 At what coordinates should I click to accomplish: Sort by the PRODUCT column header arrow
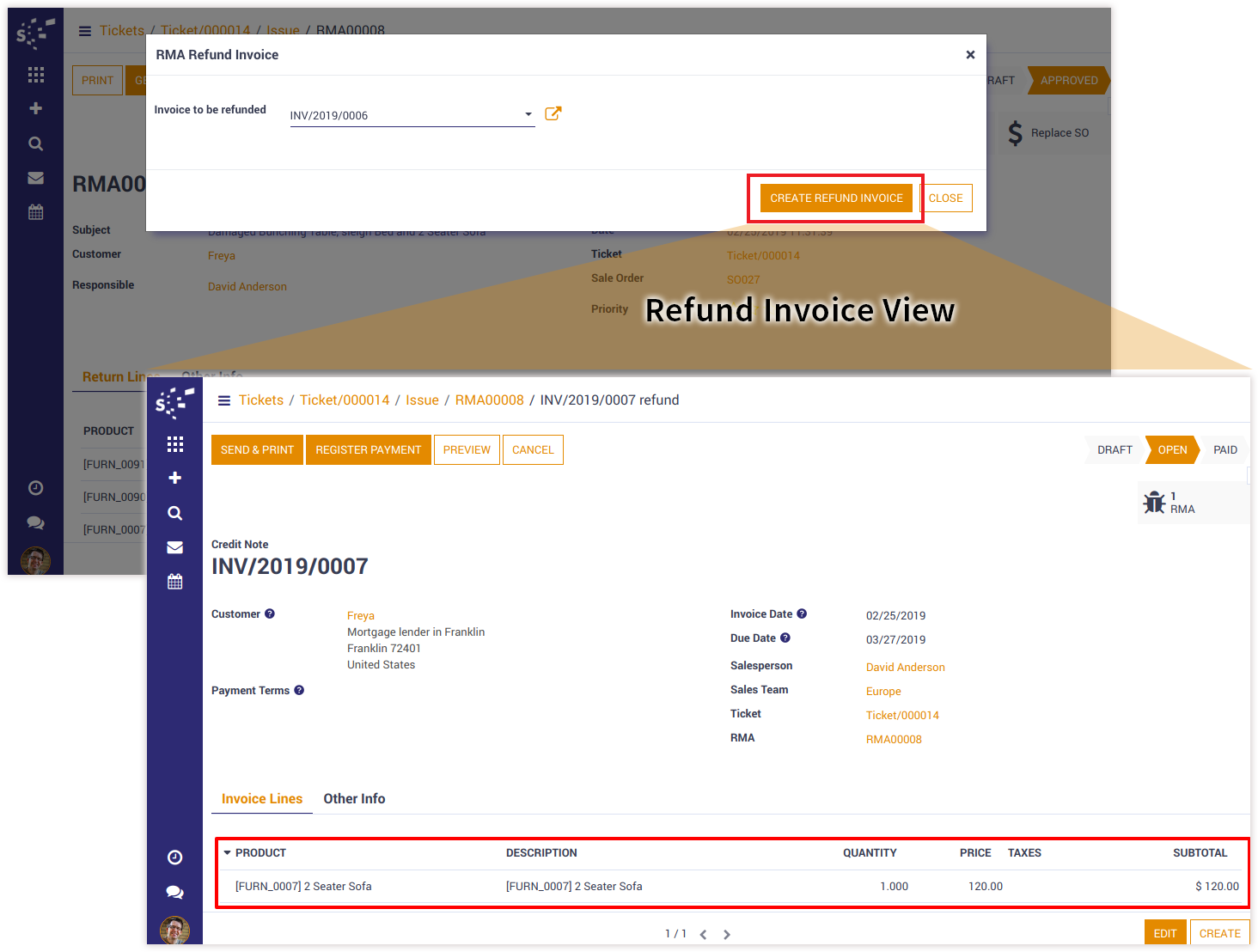click(x=228, y=853)
